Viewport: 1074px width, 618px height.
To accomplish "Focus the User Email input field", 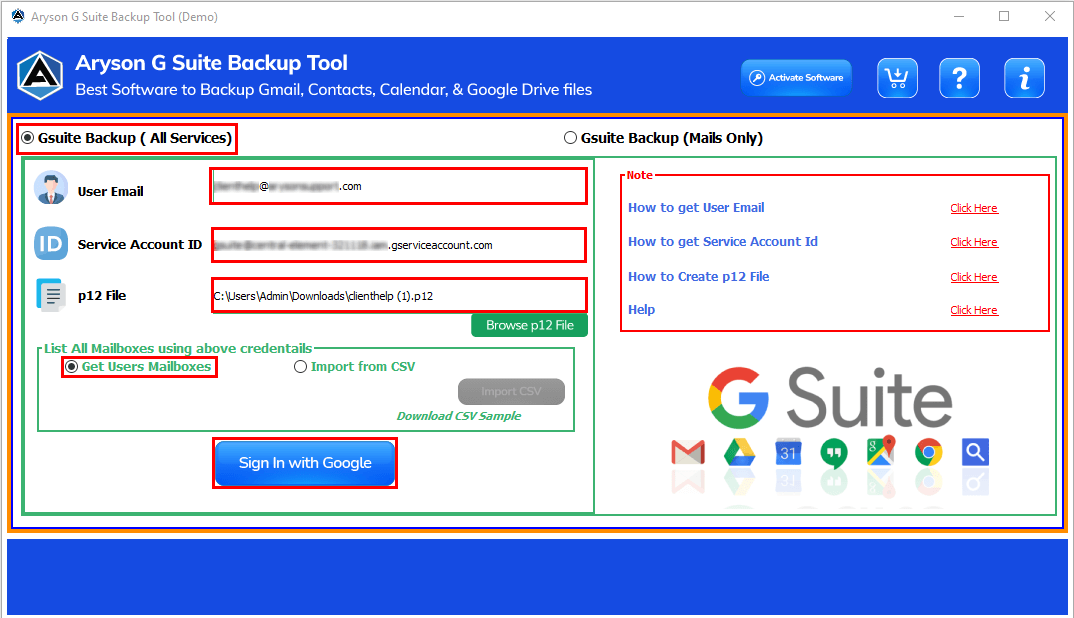I will click(x=399, y=186).
